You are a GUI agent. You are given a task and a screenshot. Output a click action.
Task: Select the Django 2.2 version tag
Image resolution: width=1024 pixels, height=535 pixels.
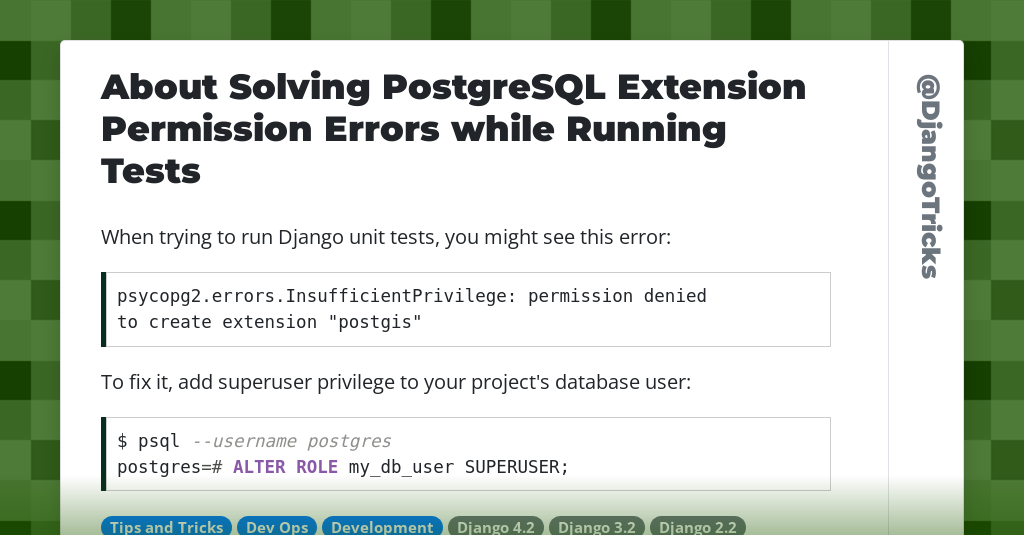[697, 527]
